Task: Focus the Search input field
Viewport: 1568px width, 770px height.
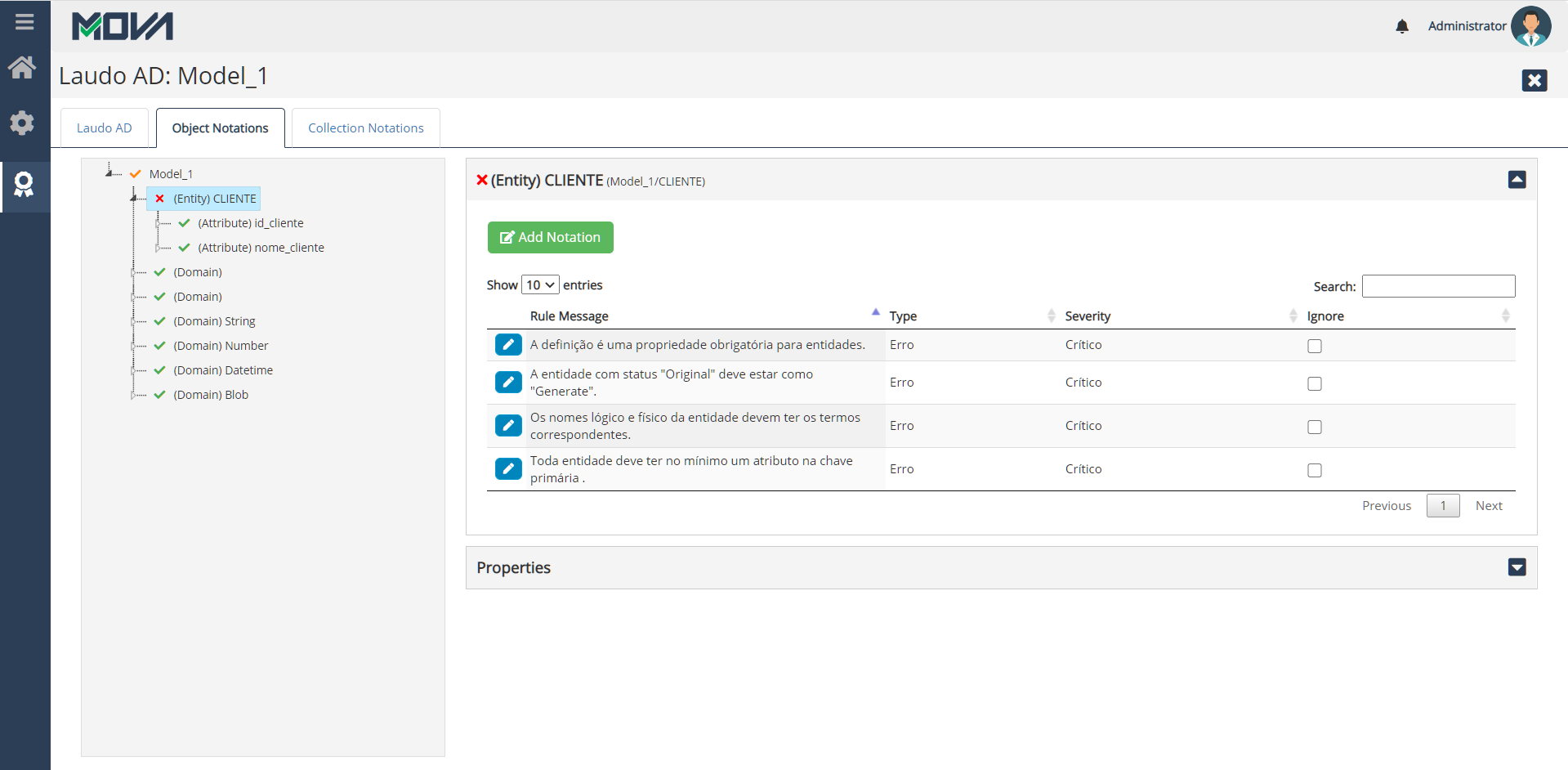Action: (1438, 286)
